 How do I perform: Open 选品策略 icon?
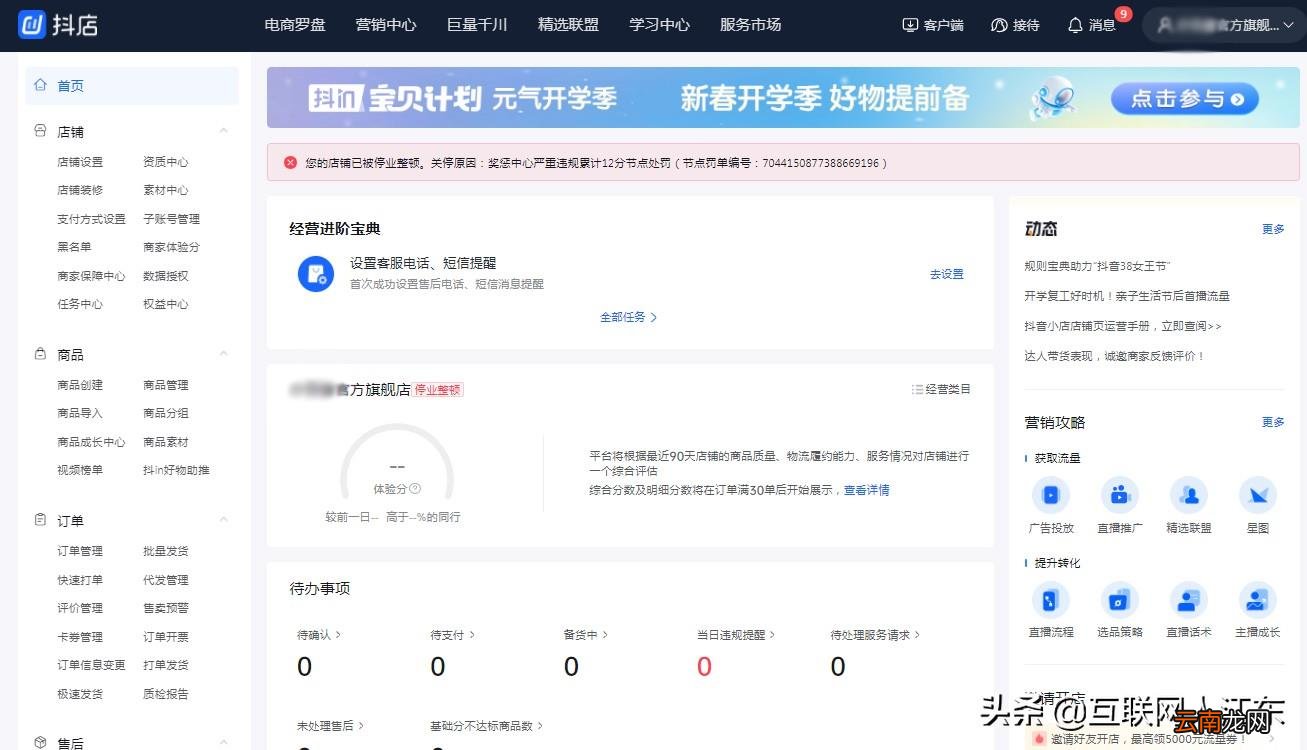(1120, 600)
